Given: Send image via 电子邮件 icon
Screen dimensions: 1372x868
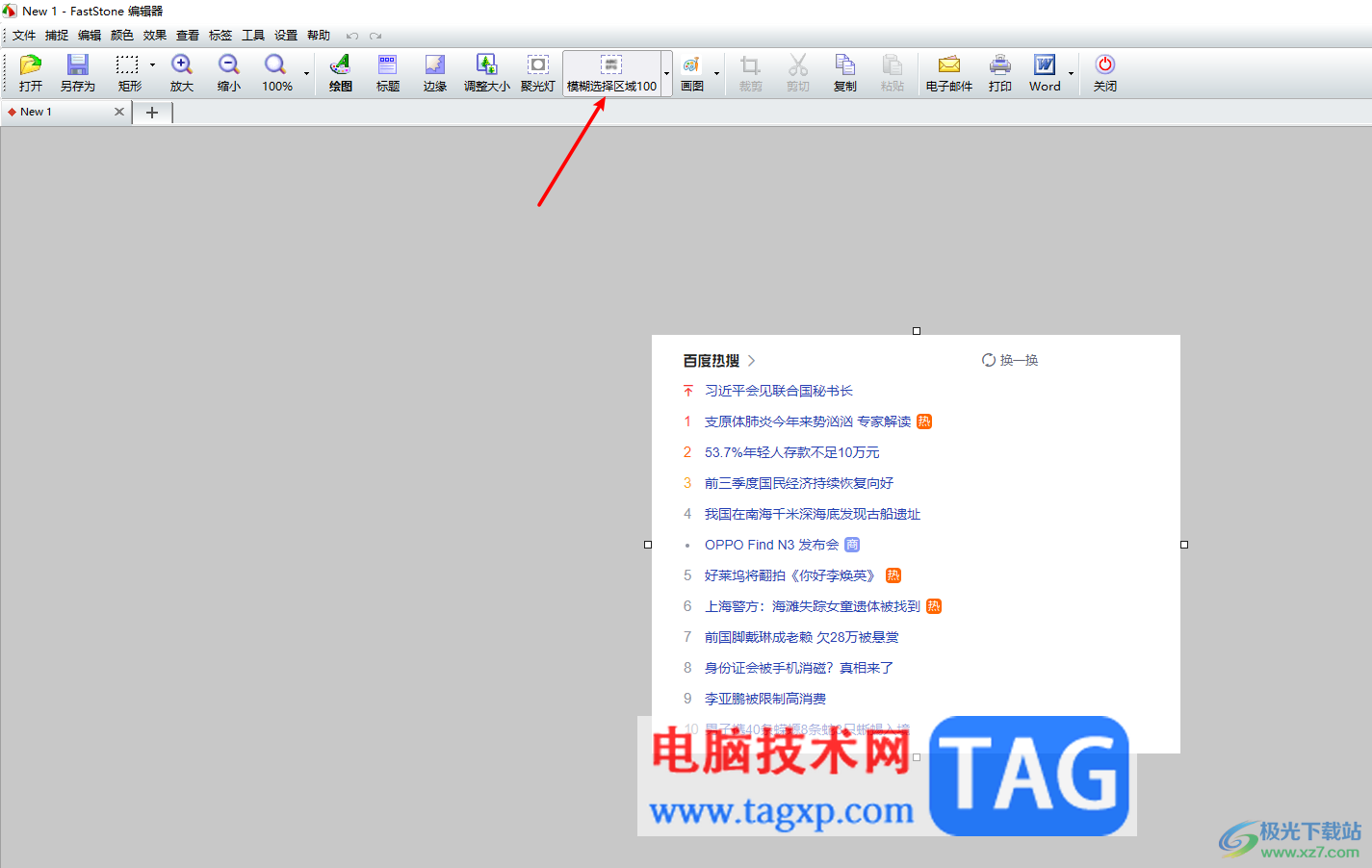Looking at the screenshot, I should point(949,73).
